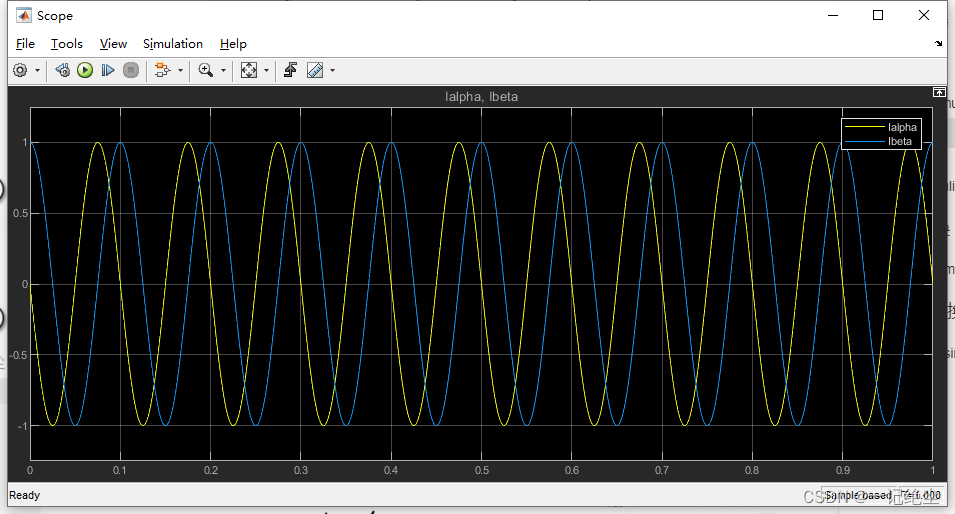Viewport: 955px width, 514px height.
Task: Click the Cursor Measurements ruler icon
Action: pyautogui.click(x=315, y=71)
